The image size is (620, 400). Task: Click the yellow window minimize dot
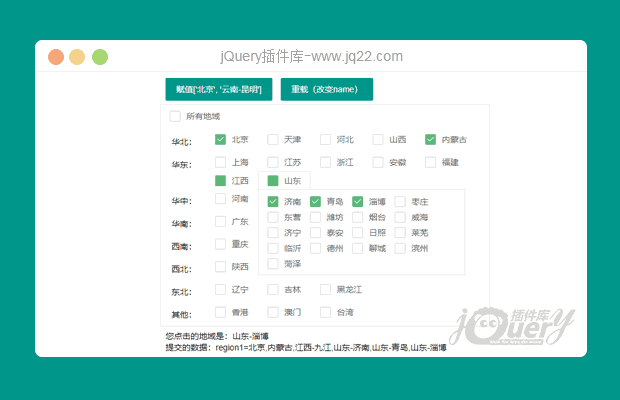[x=78, y=57]
